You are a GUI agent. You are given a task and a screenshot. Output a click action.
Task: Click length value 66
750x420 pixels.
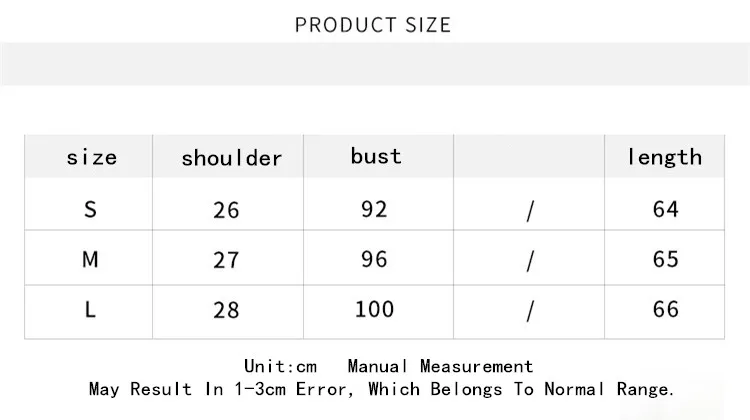[x=666, y=309]
